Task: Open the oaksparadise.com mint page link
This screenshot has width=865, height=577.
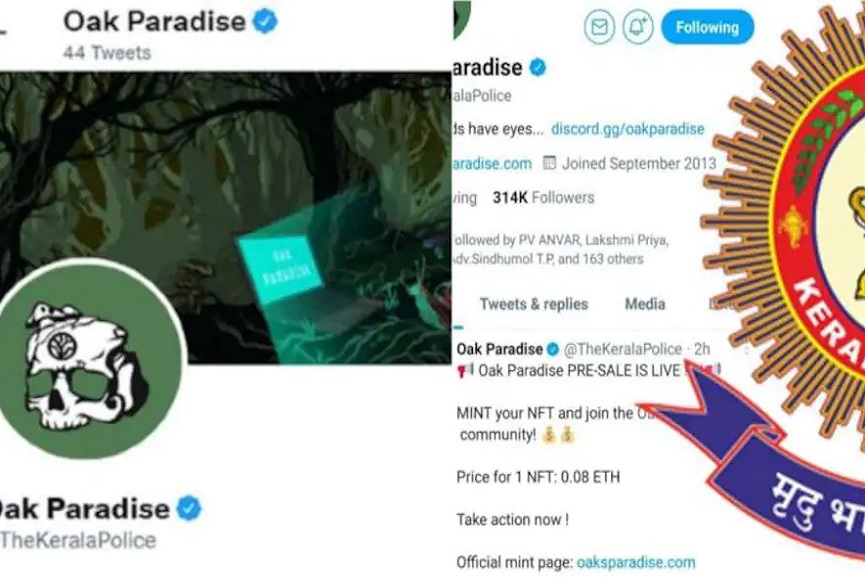Action: [636, 563]
